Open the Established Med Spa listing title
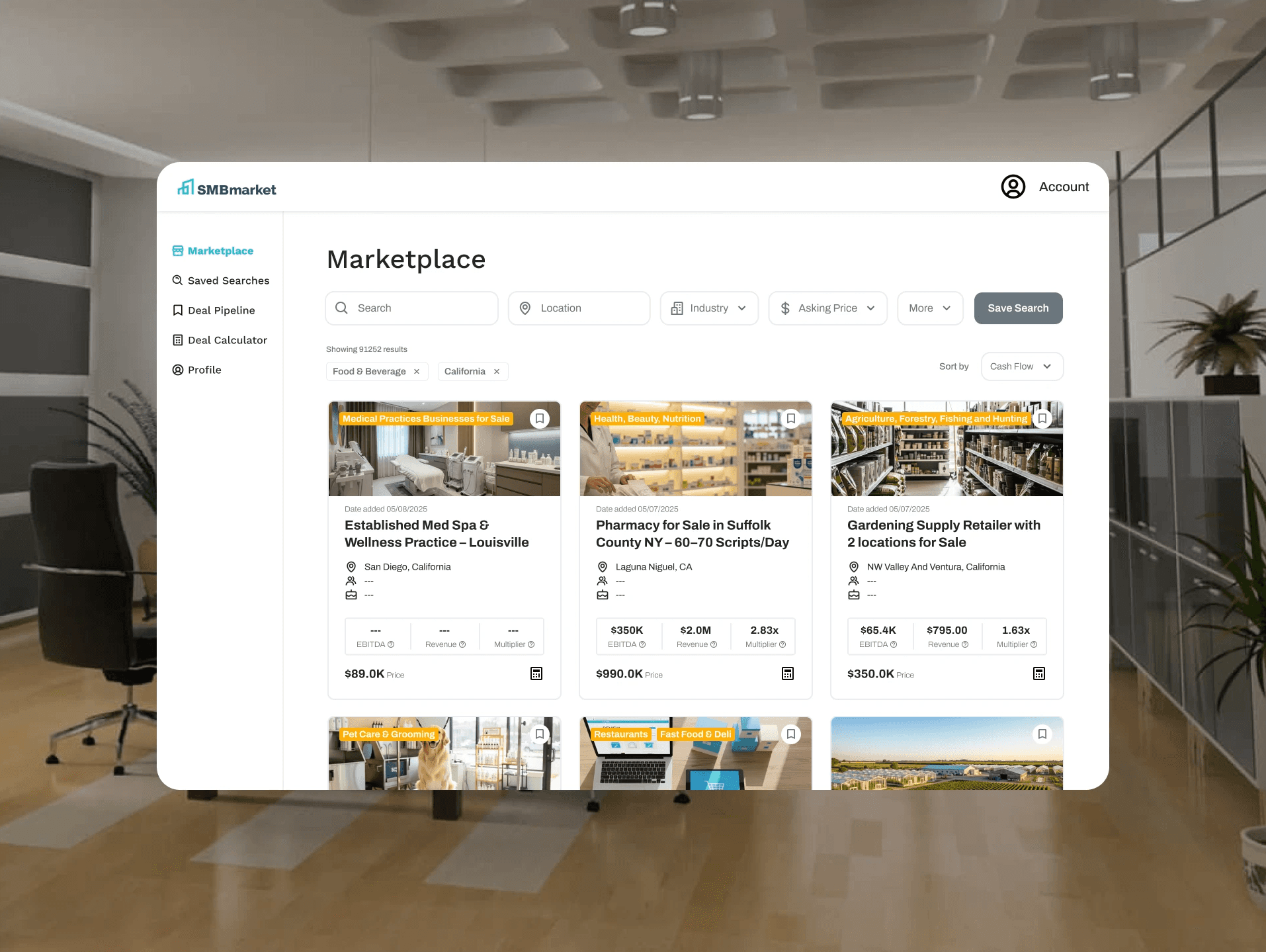Viewport: 1266px width, 952px height. [x=437, y=534]
